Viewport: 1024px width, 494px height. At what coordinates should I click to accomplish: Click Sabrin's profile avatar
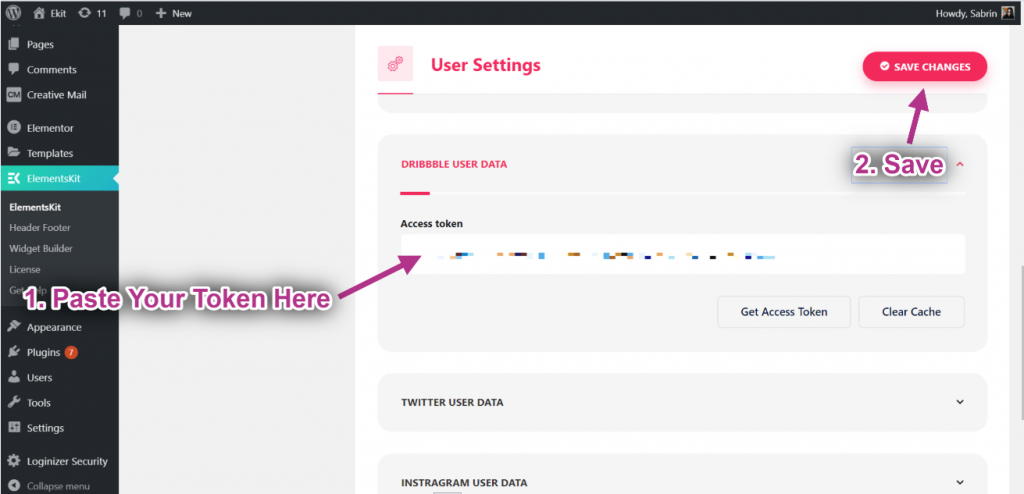(1009, 12)
